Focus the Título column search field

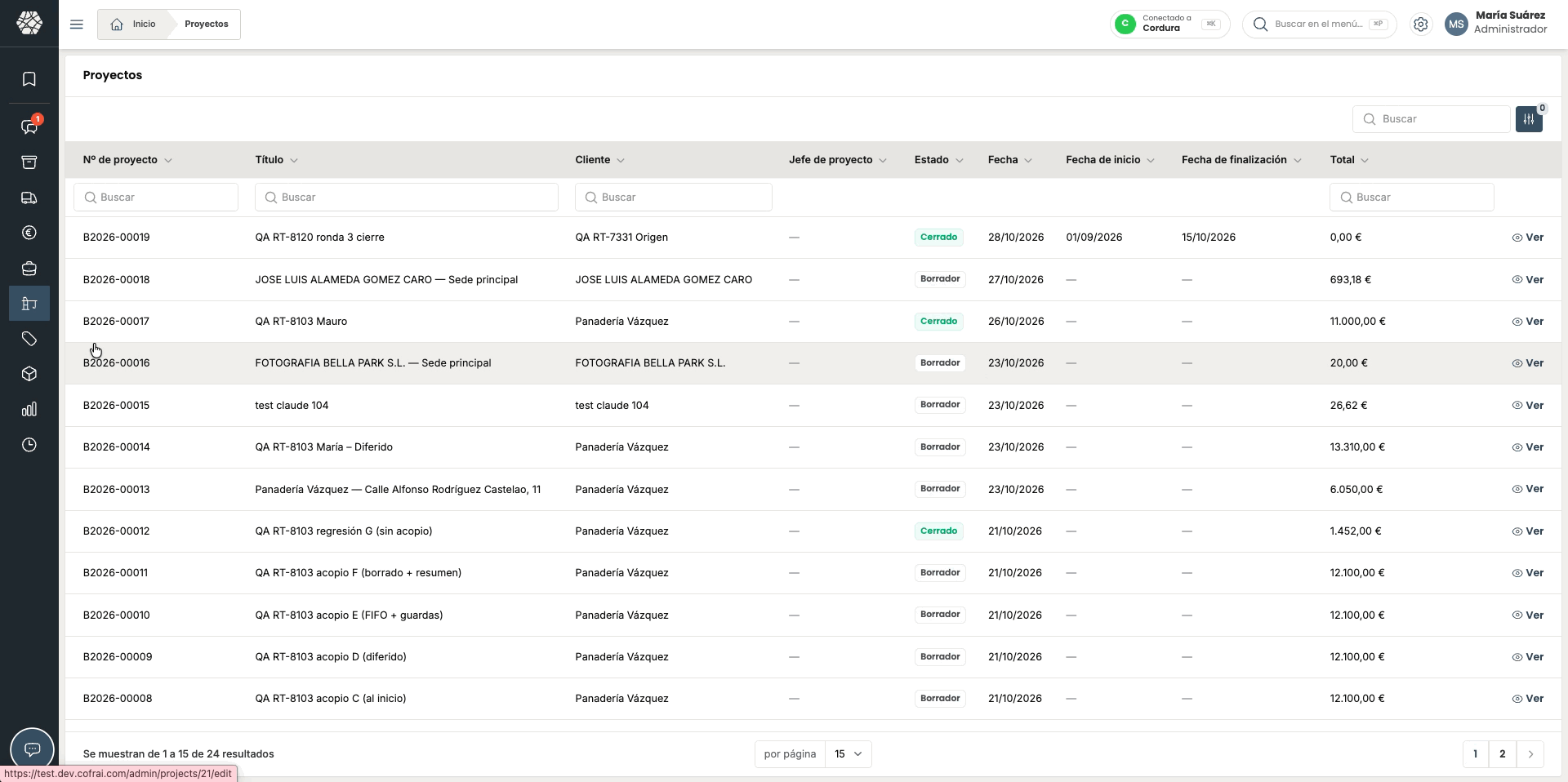(407, 198)
